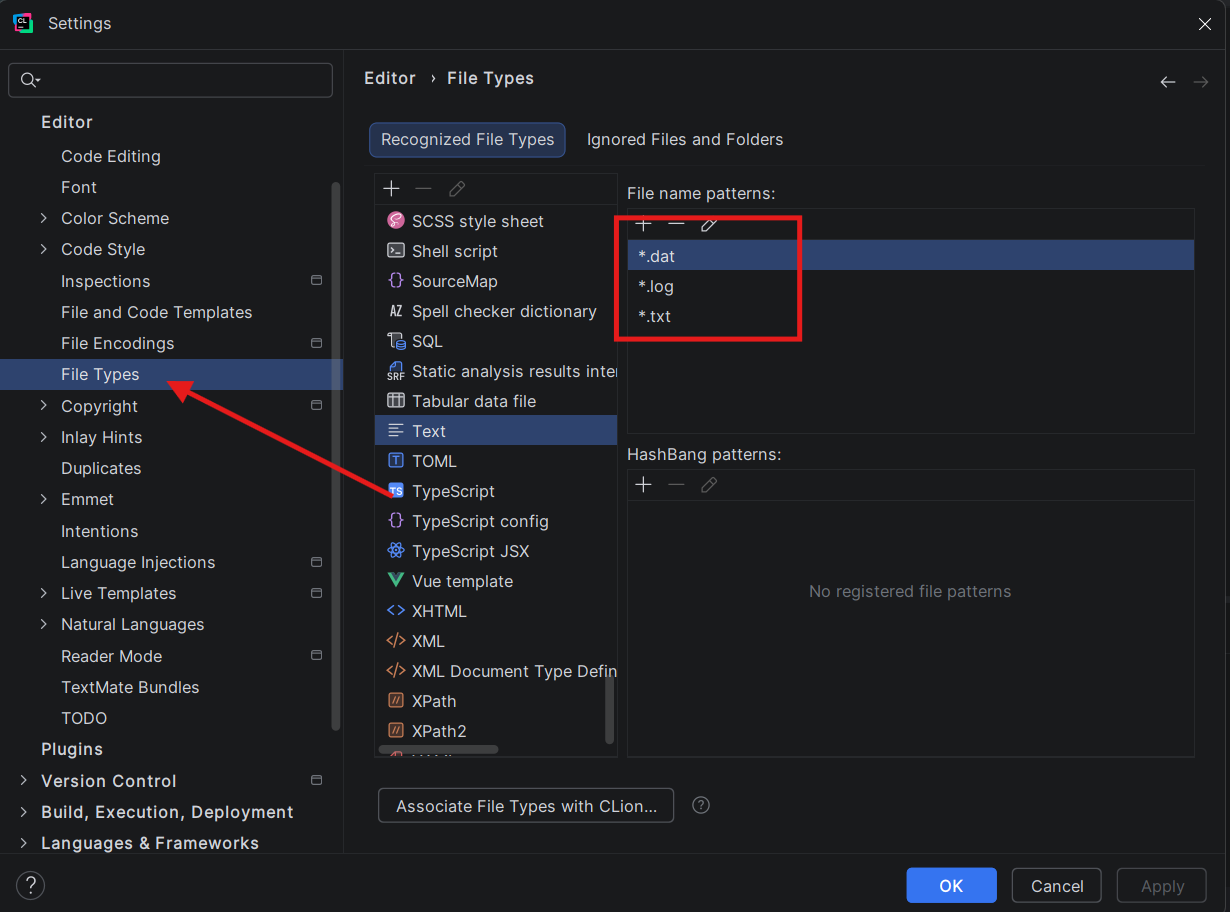Click the search magnifier icon
The width and height of the screenshot is (1230, 912).
(29, 80)
